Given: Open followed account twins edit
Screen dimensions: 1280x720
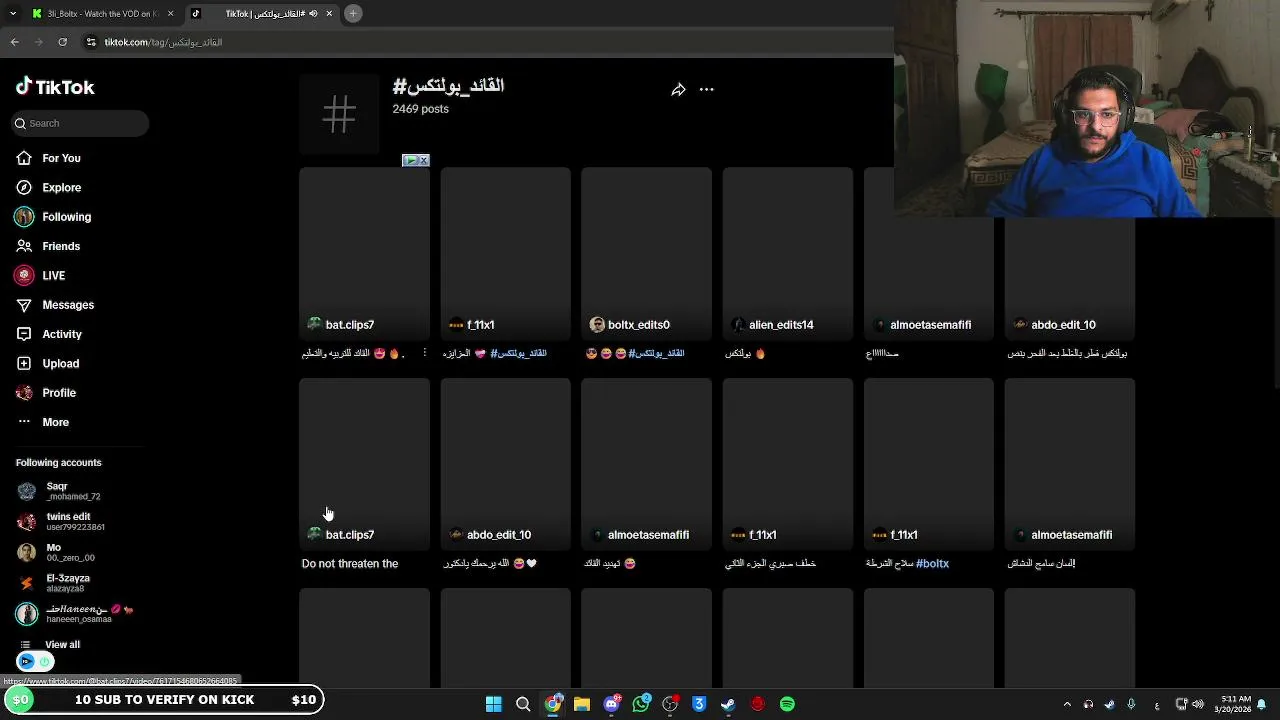Looking at the screenshot, I should point(62,522).
